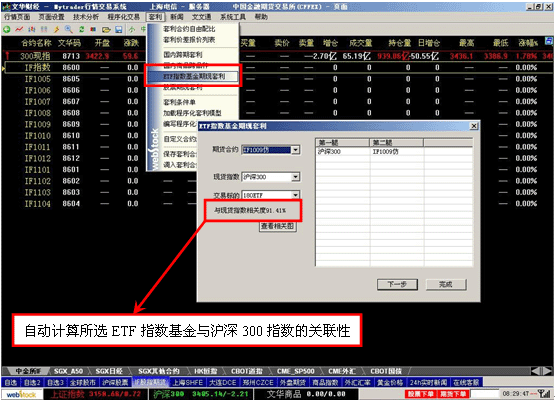Click the red 期货下单 button
Screen dimensions: 555x400
452,394
